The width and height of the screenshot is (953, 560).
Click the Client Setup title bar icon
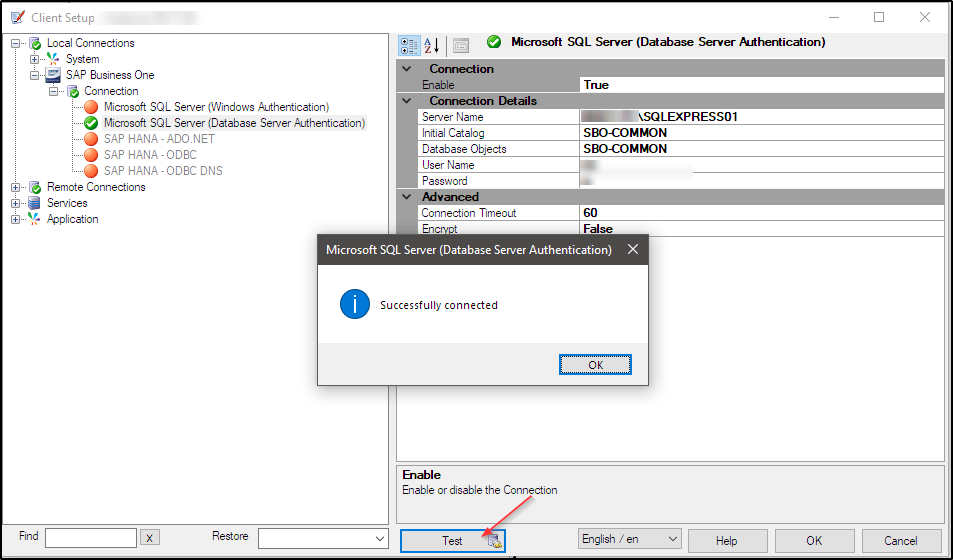[18, 17]
